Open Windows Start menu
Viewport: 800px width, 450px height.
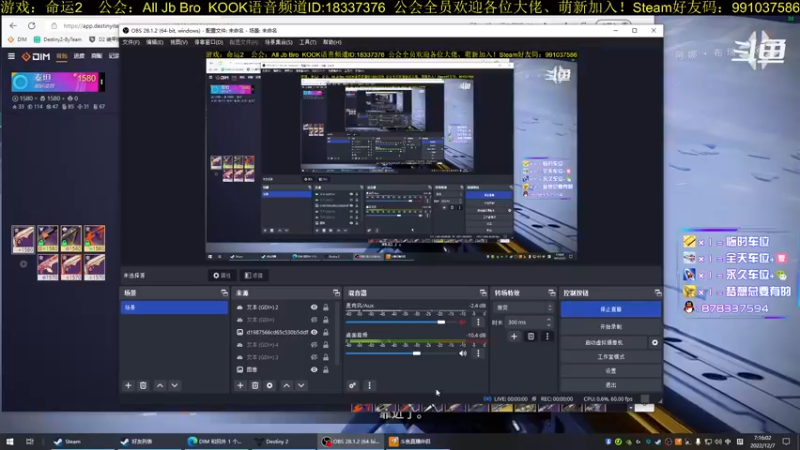point(10,441)
